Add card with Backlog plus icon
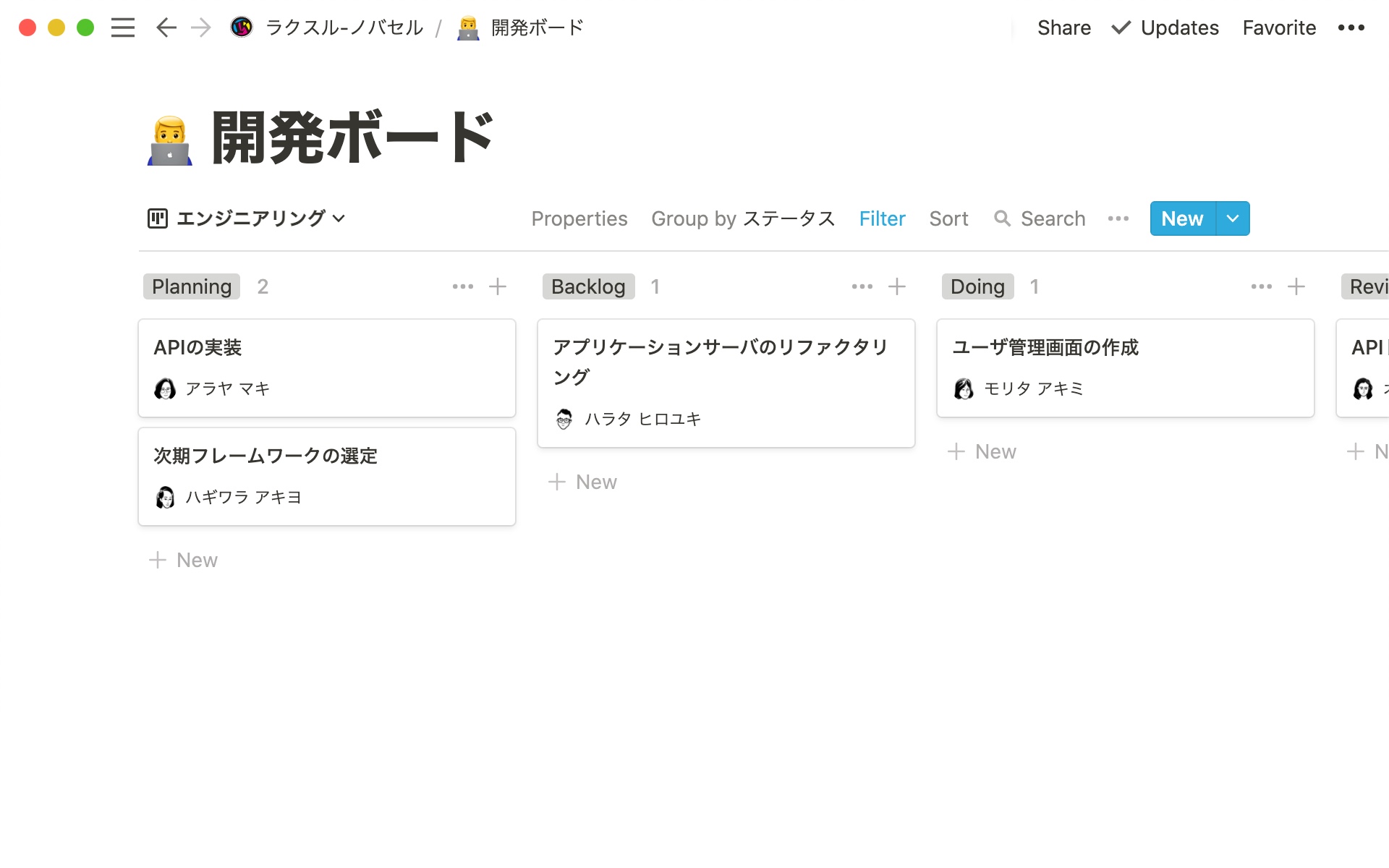Screen dimensions: 1389x868 click(x=897, y=286)
